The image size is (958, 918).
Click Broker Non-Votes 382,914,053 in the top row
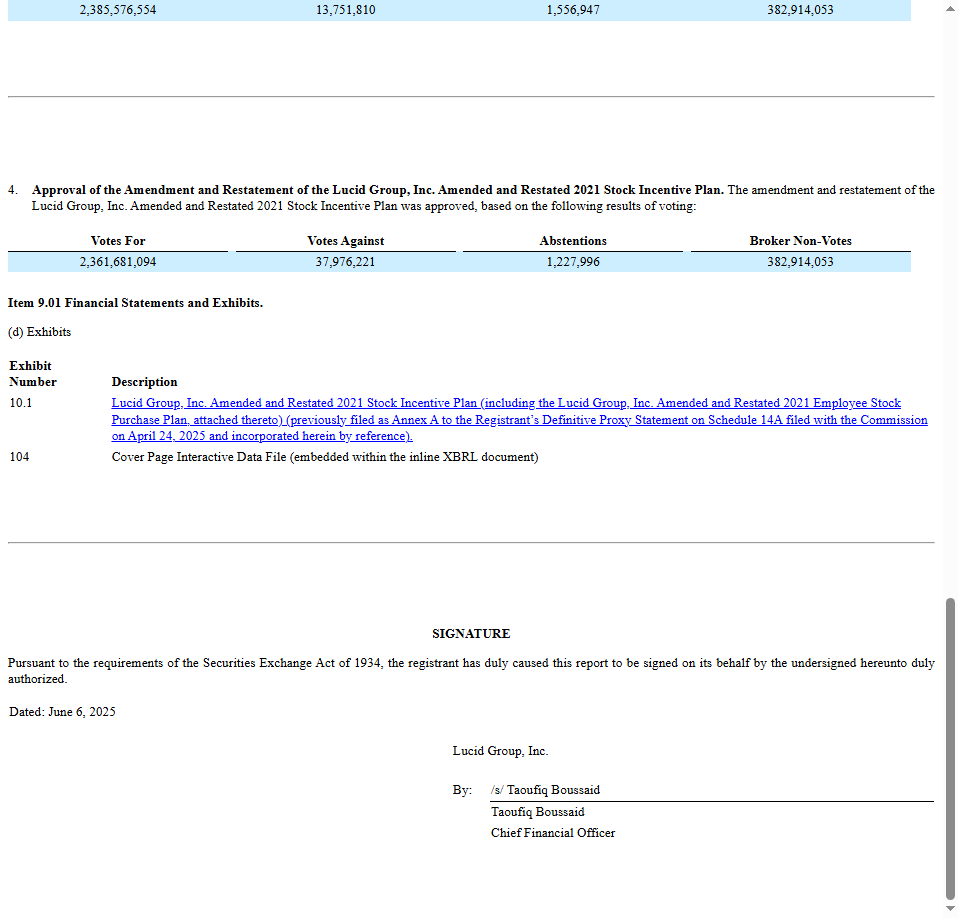tap(800, 10)
